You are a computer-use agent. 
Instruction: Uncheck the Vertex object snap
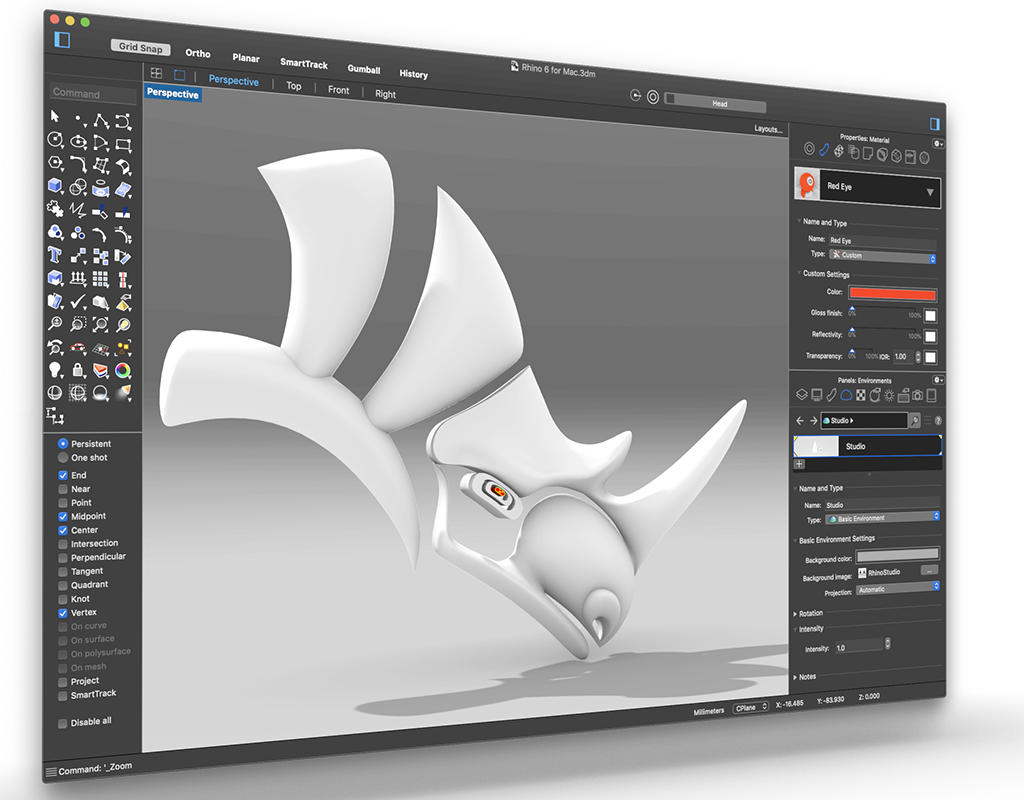[63, 613]
